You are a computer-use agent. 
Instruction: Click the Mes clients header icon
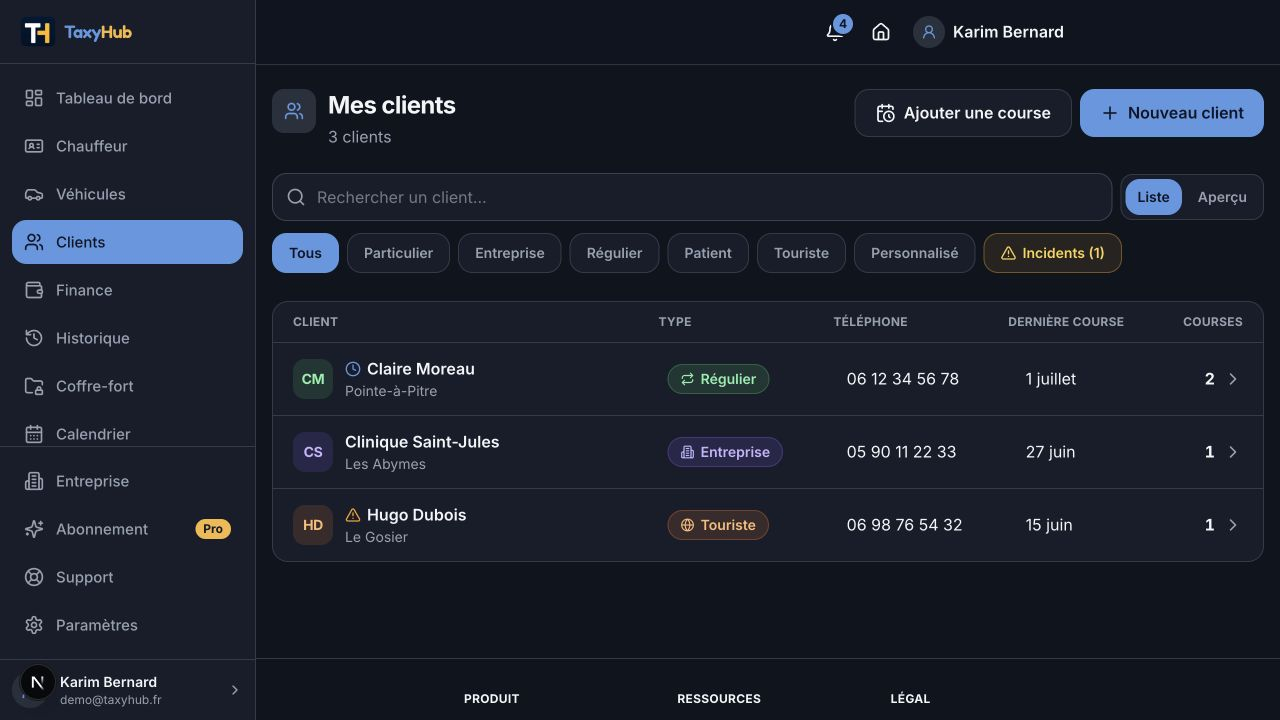294,111
